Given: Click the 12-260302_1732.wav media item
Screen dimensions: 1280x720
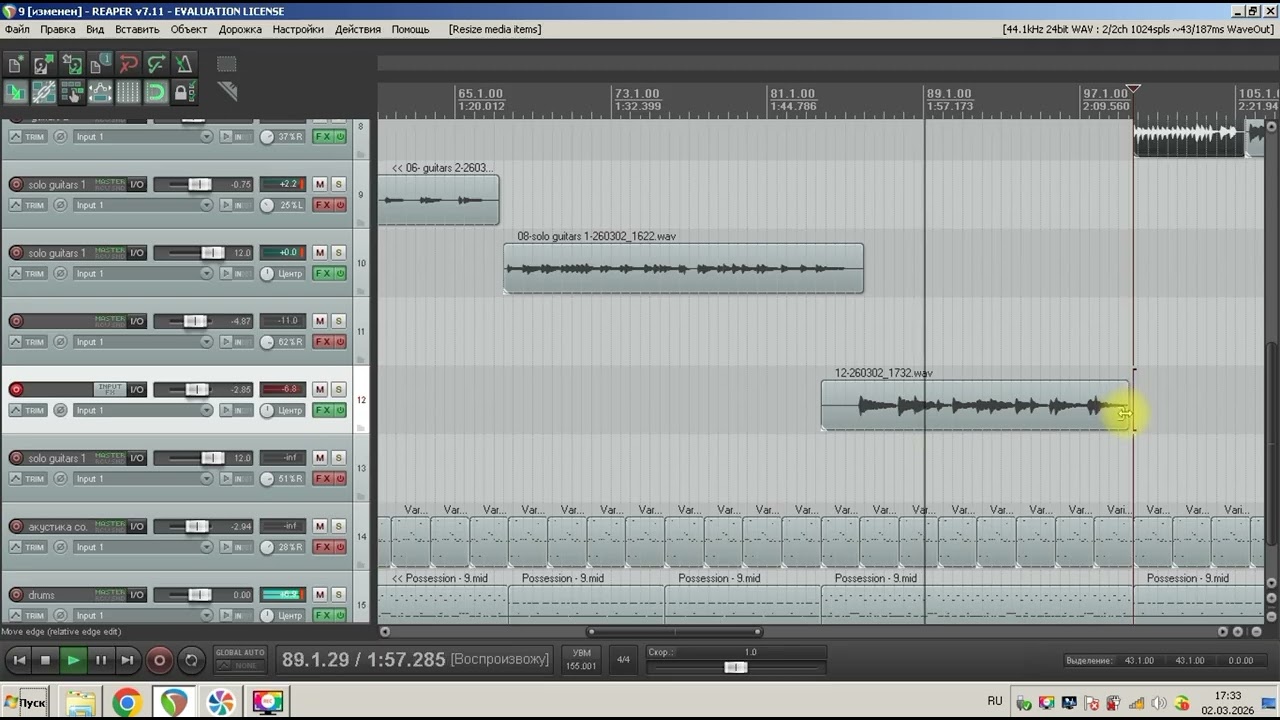Looking at the screenshot, I should (975, 405).
